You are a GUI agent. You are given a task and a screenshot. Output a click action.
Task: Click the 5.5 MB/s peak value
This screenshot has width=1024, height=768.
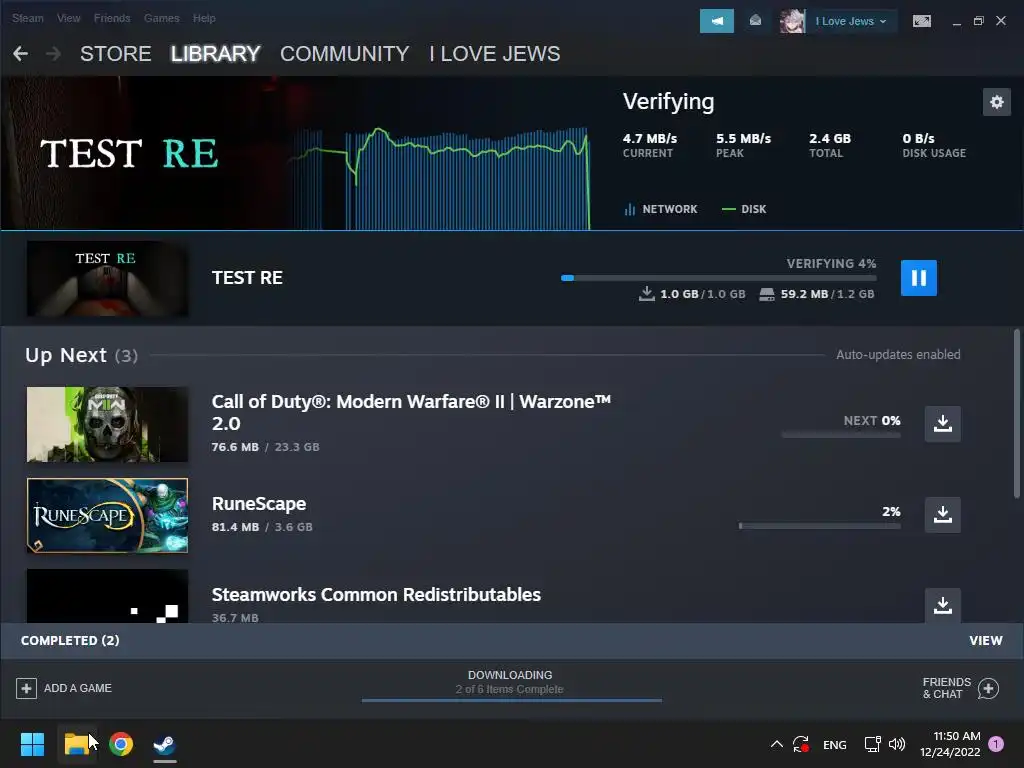[743, 138]
